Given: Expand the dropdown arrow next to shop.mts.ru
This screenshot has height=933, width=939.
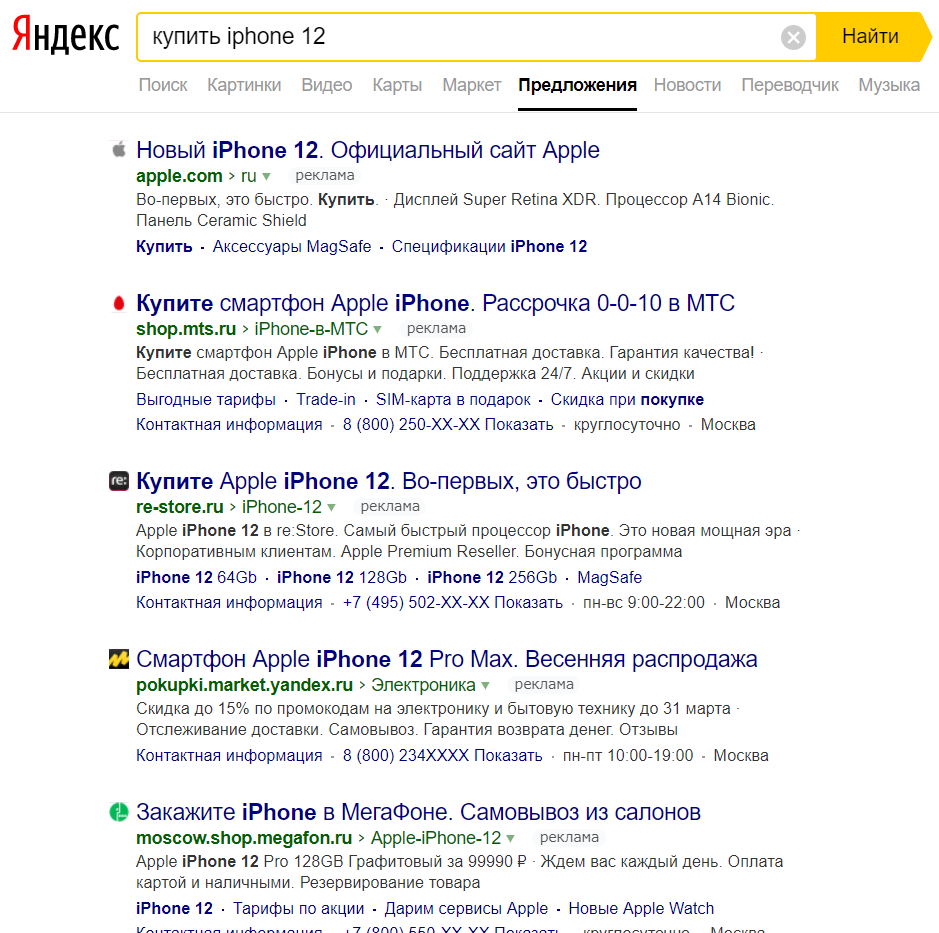Looking at the screenshot, I should (377, 329).
